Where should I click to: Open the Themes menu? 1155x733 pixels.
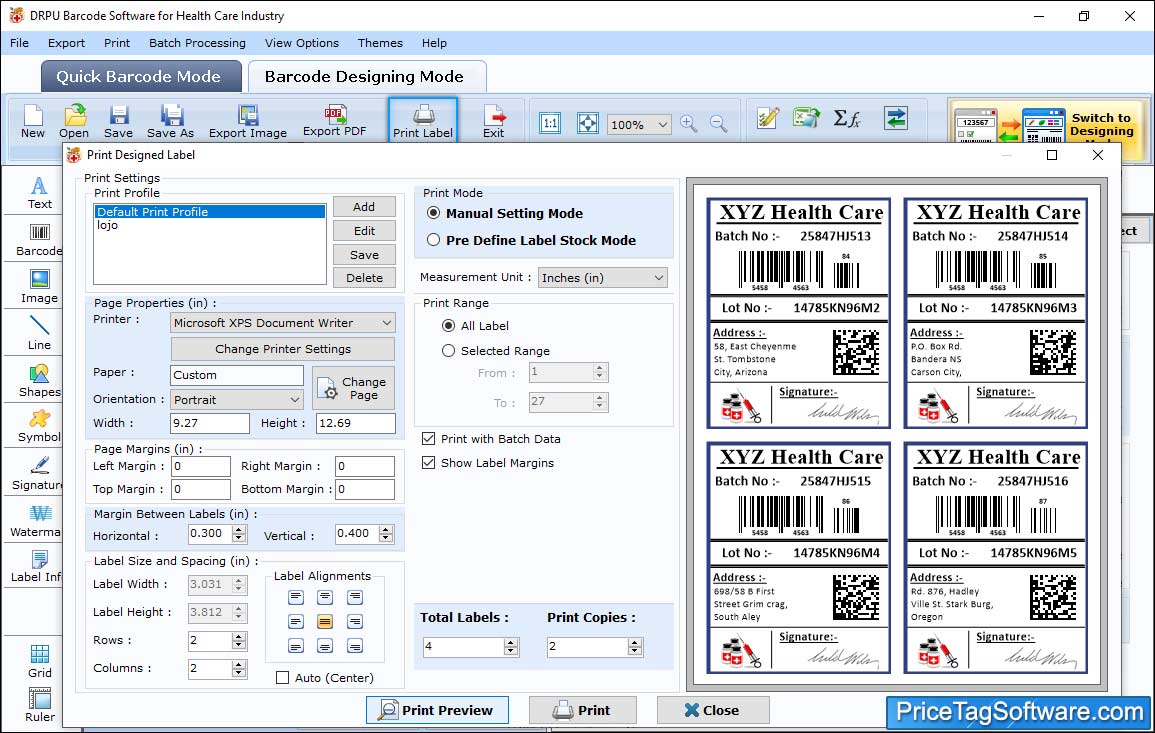point(380,43)
